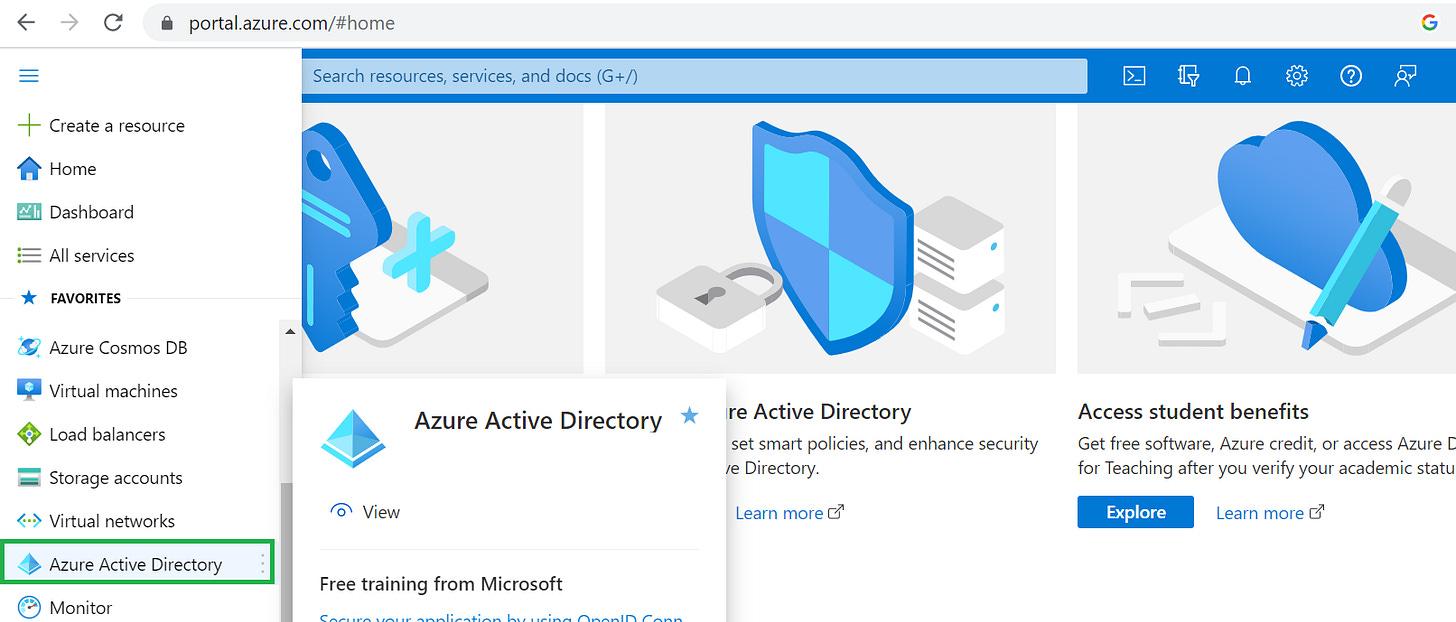Image resolution: width=1456 pixels, height=622 pixels.
Task: Click the Storage accounts icon
Action: click(x=29, y=477)
